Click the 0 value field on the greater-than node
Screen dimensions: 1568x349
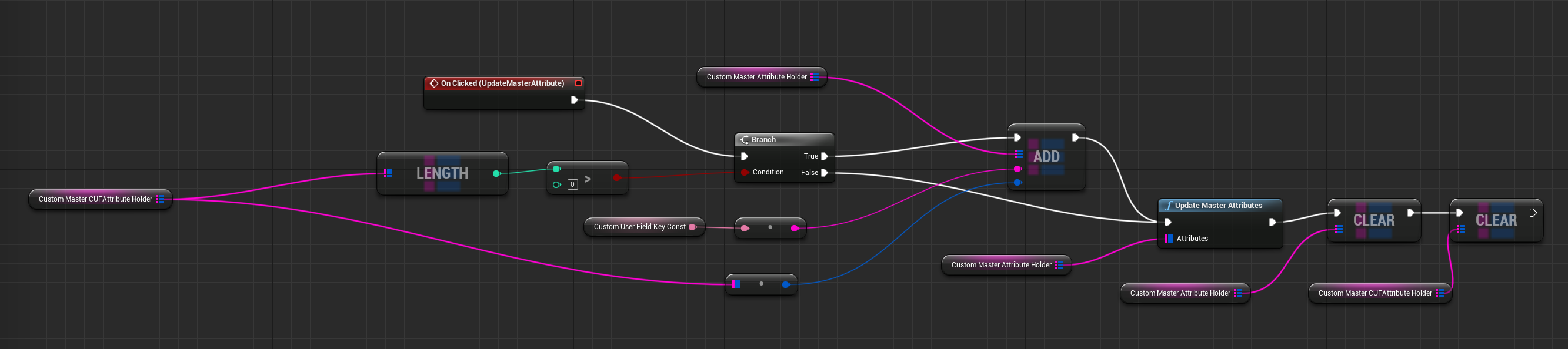tap(572, 185)
